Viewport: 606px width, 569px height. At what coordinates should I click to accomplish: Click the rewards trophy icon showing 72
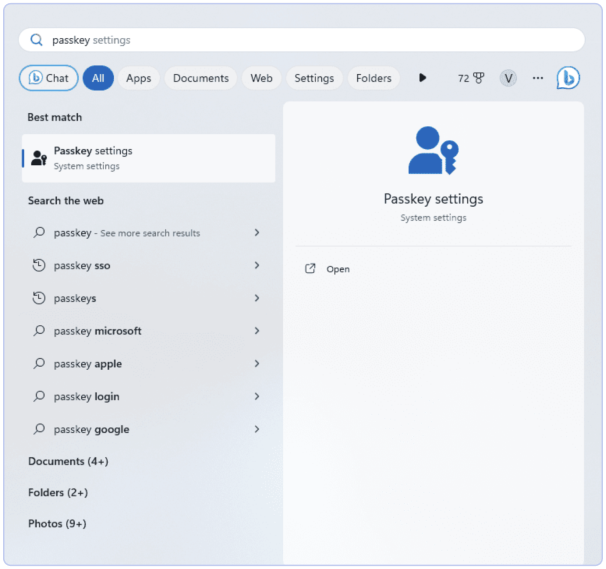coord(478,78)
